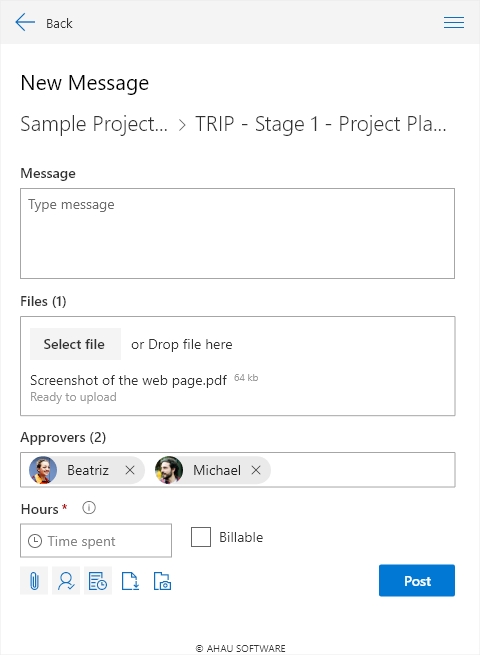Screen dimensions: 480x655
Task: Enable the Billable checkbox
Action: (201, 537)
